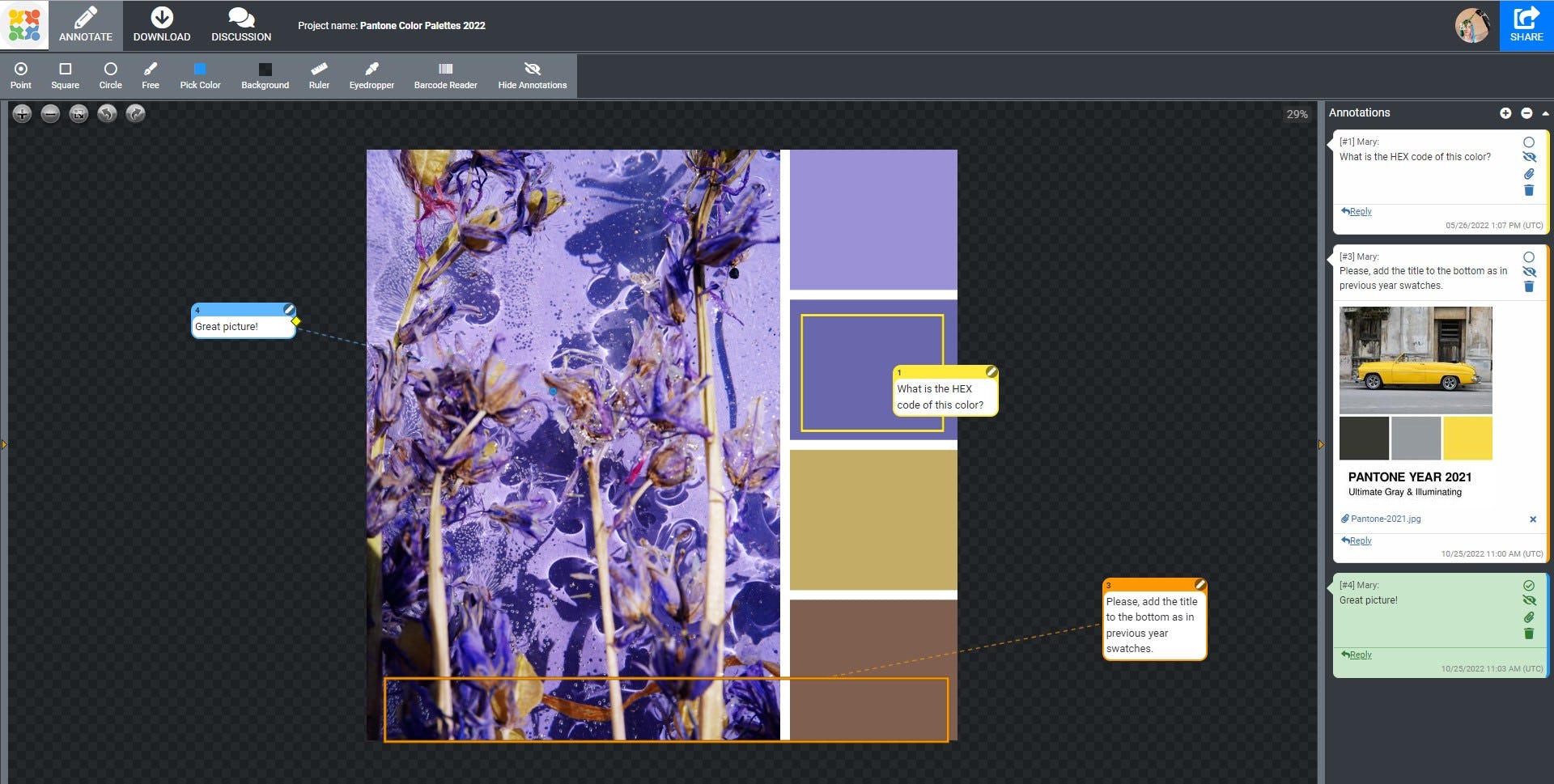This screenshot has height=784, width=1554.
Task: Click Hide Annotations in the toolbar
Action: (x=532, y=75)
